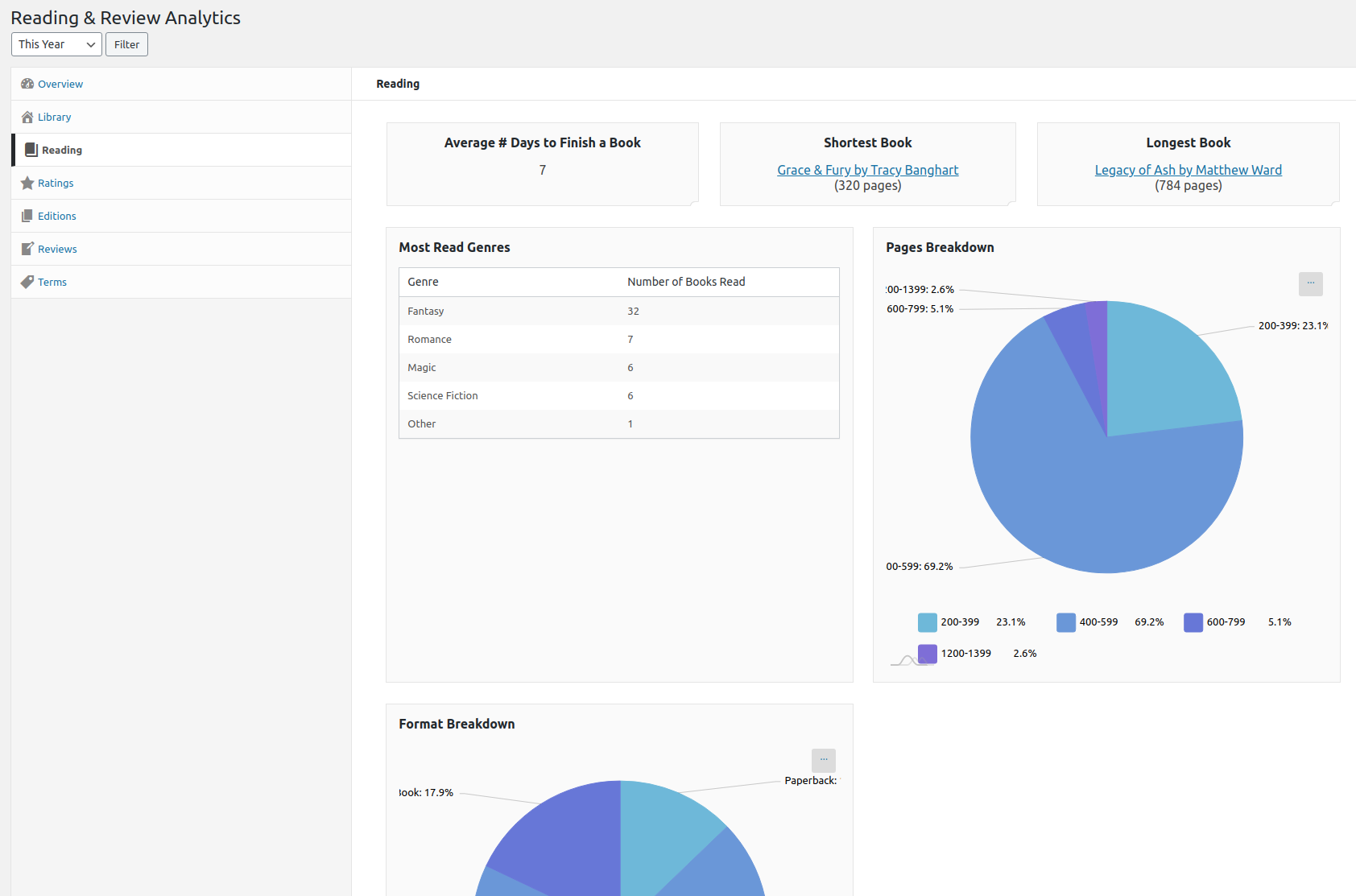Click the Filter button

[x=126, y=44]
